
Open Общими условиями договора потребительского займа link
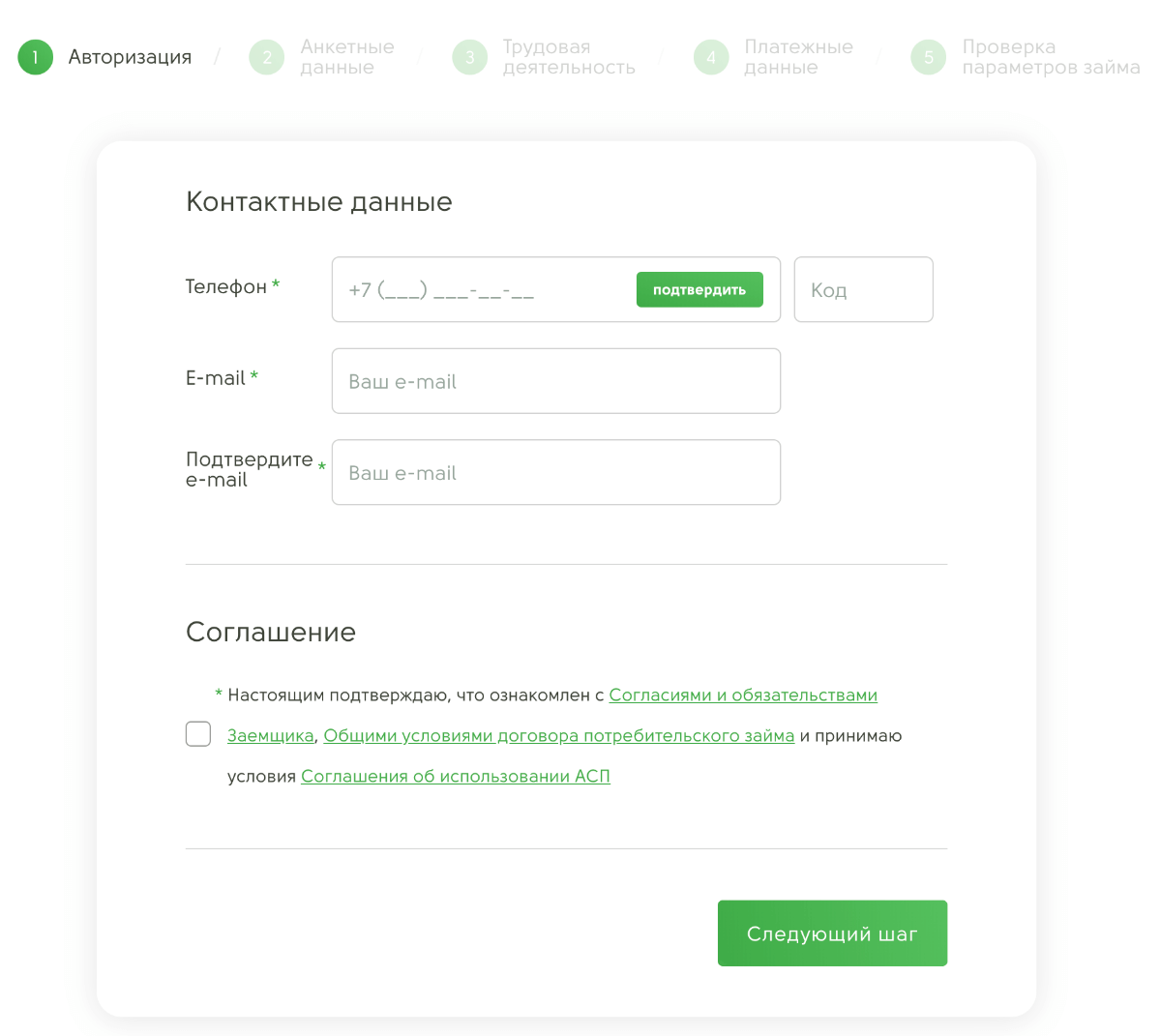pyautogui.click(x=558, y=735)
